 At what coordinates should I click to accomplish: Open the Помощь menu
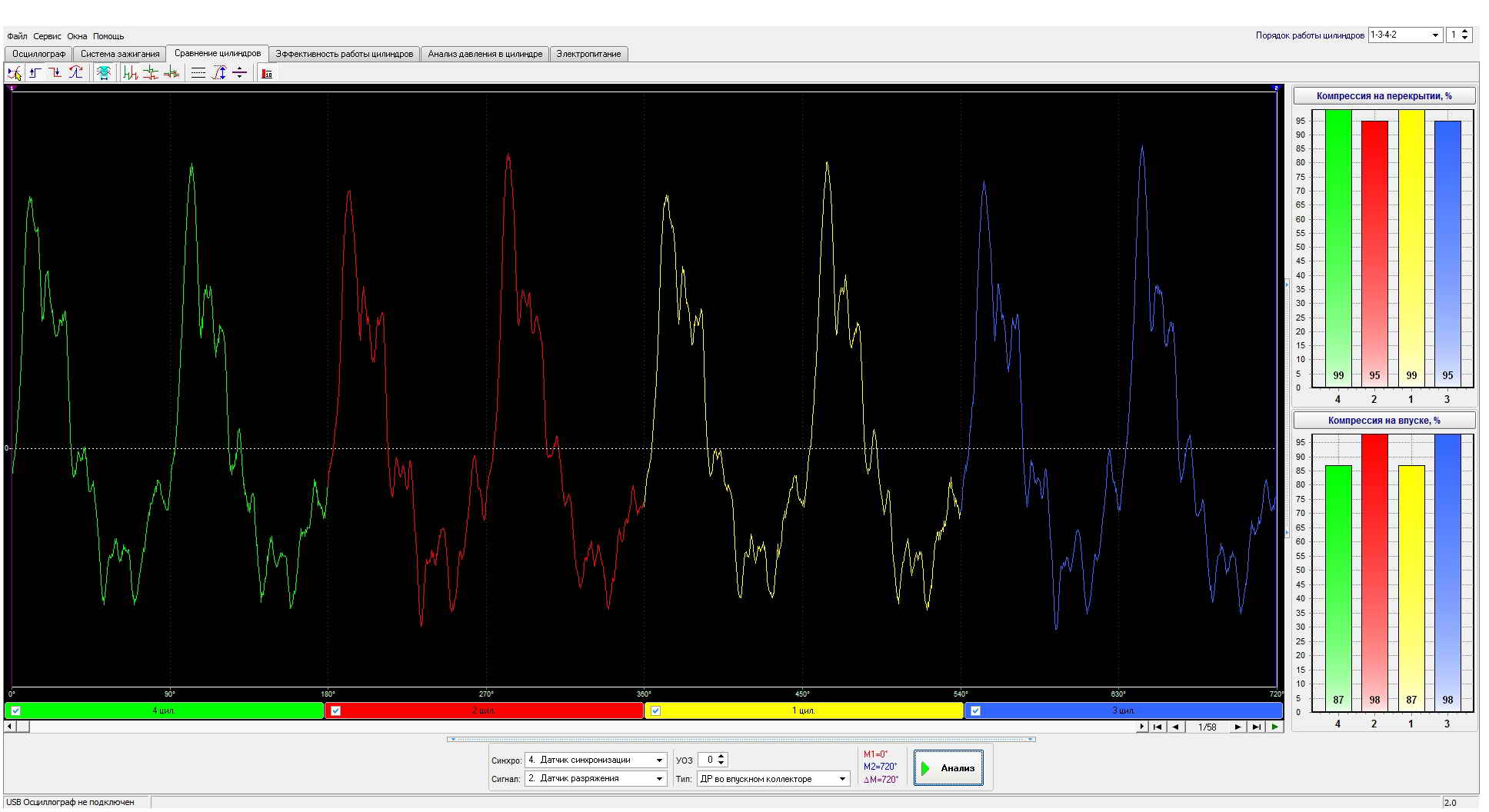[x=108, y=36]
